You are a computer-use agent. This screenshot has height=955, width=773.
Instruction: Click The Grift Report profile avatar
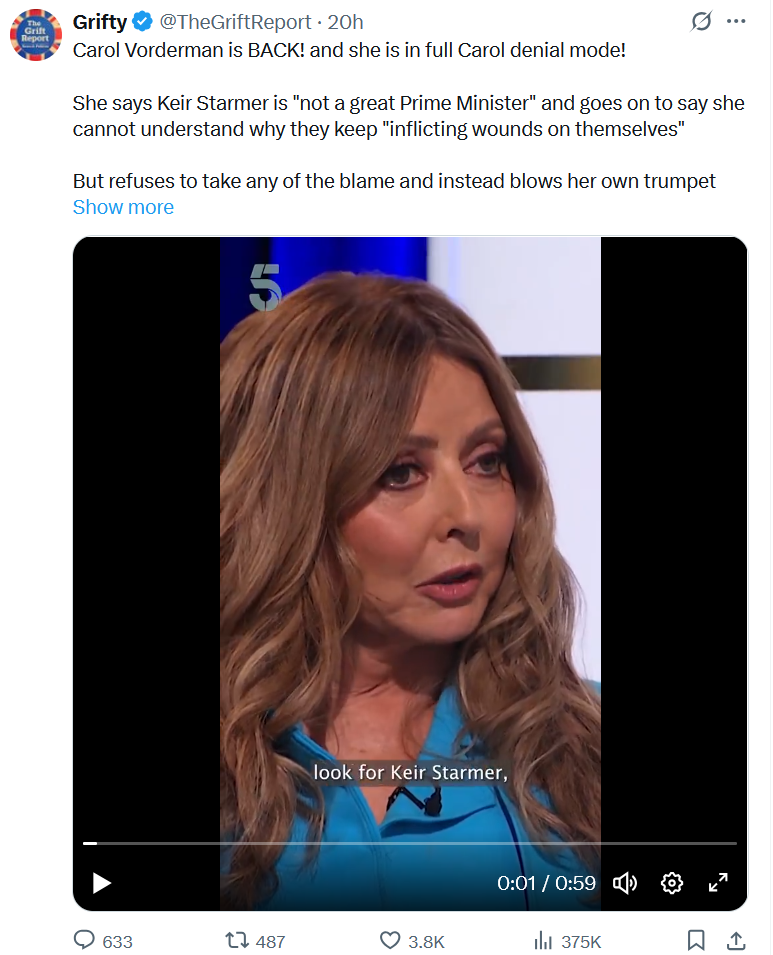click(36, 35)
